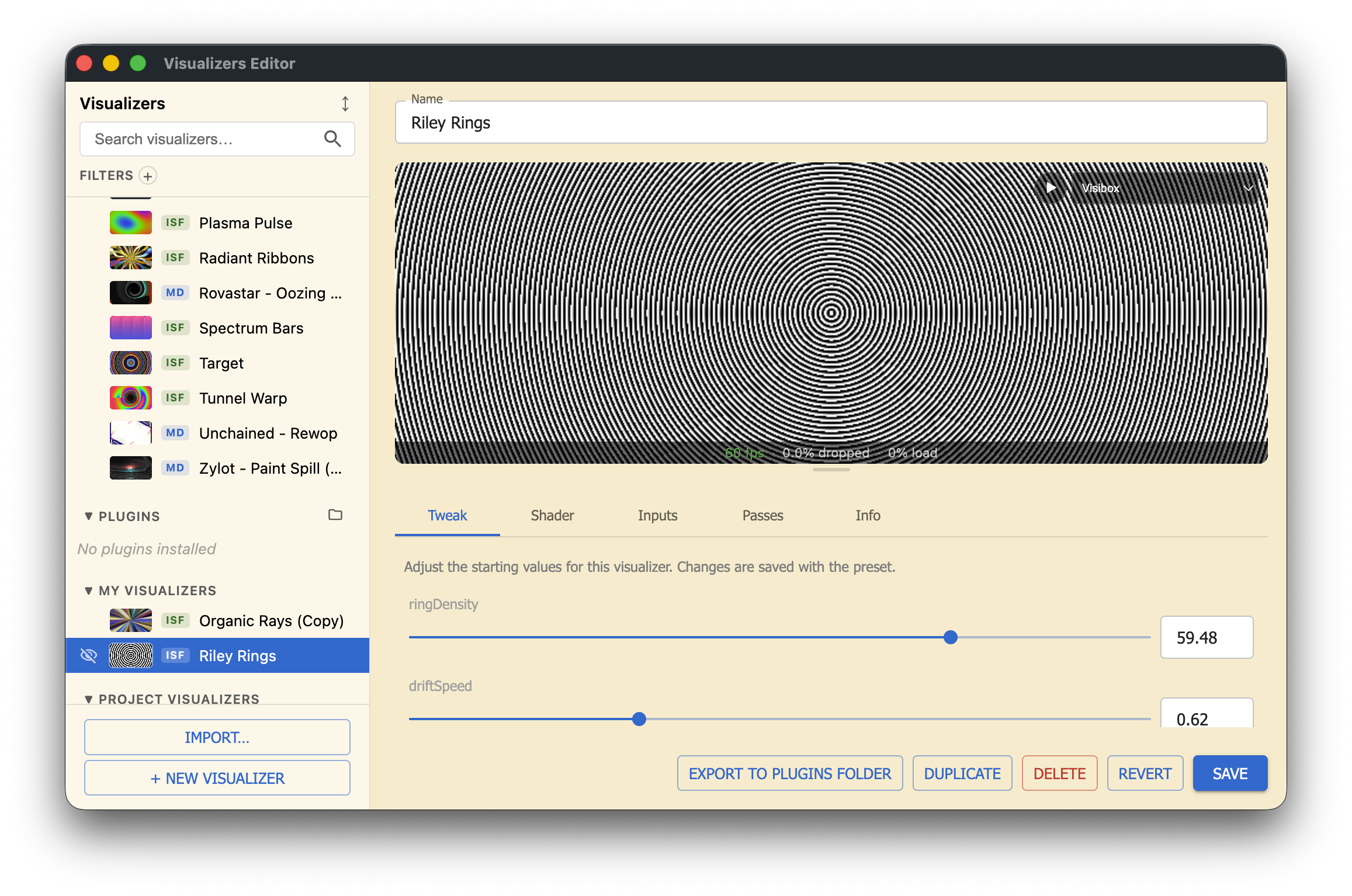
Task: Create a new visualizer
Action: tap(217, 778)
